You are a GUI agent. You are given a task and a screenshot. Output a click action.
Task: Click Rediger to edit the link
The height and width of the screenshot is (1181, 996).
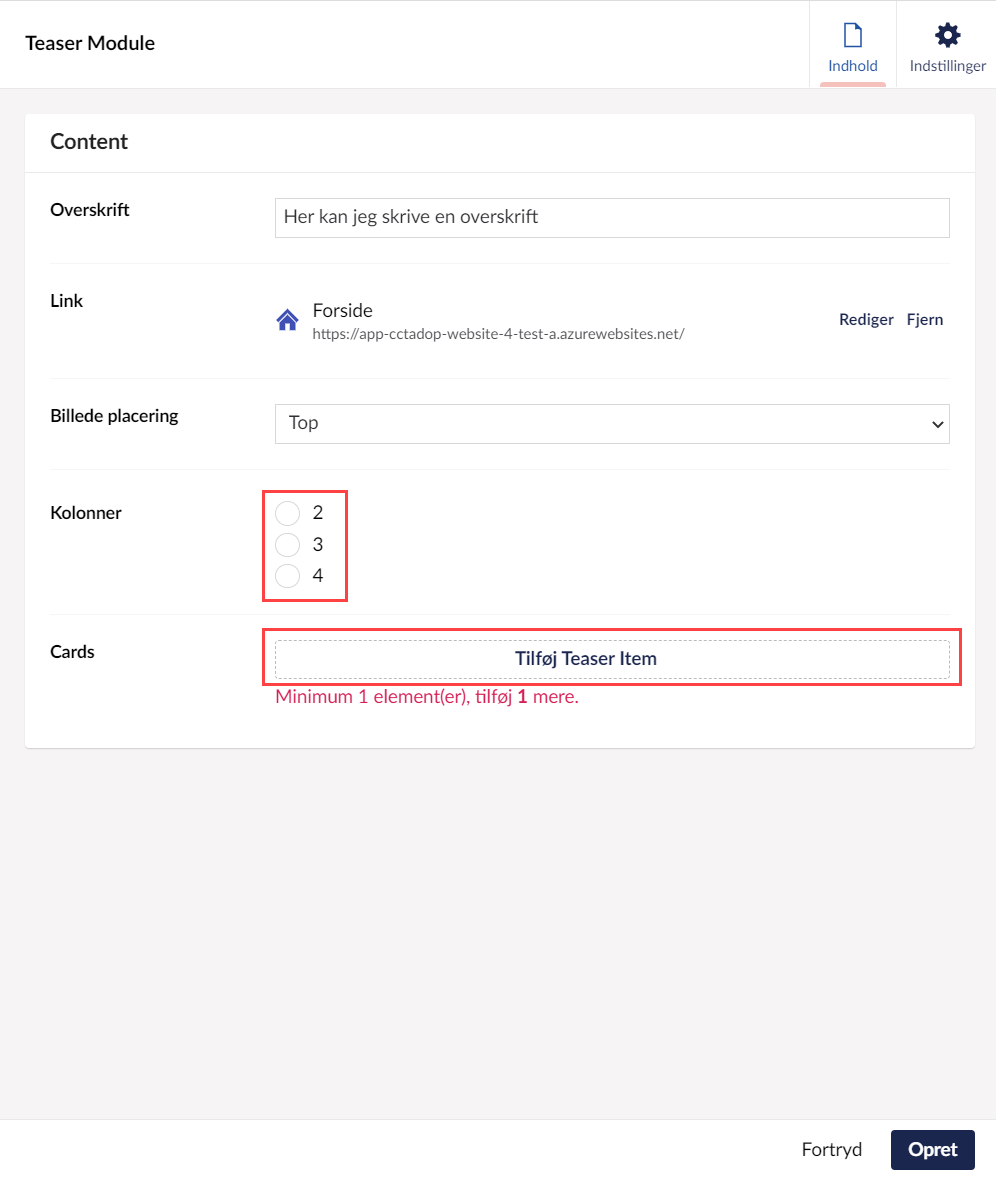[x=866, y=320]
